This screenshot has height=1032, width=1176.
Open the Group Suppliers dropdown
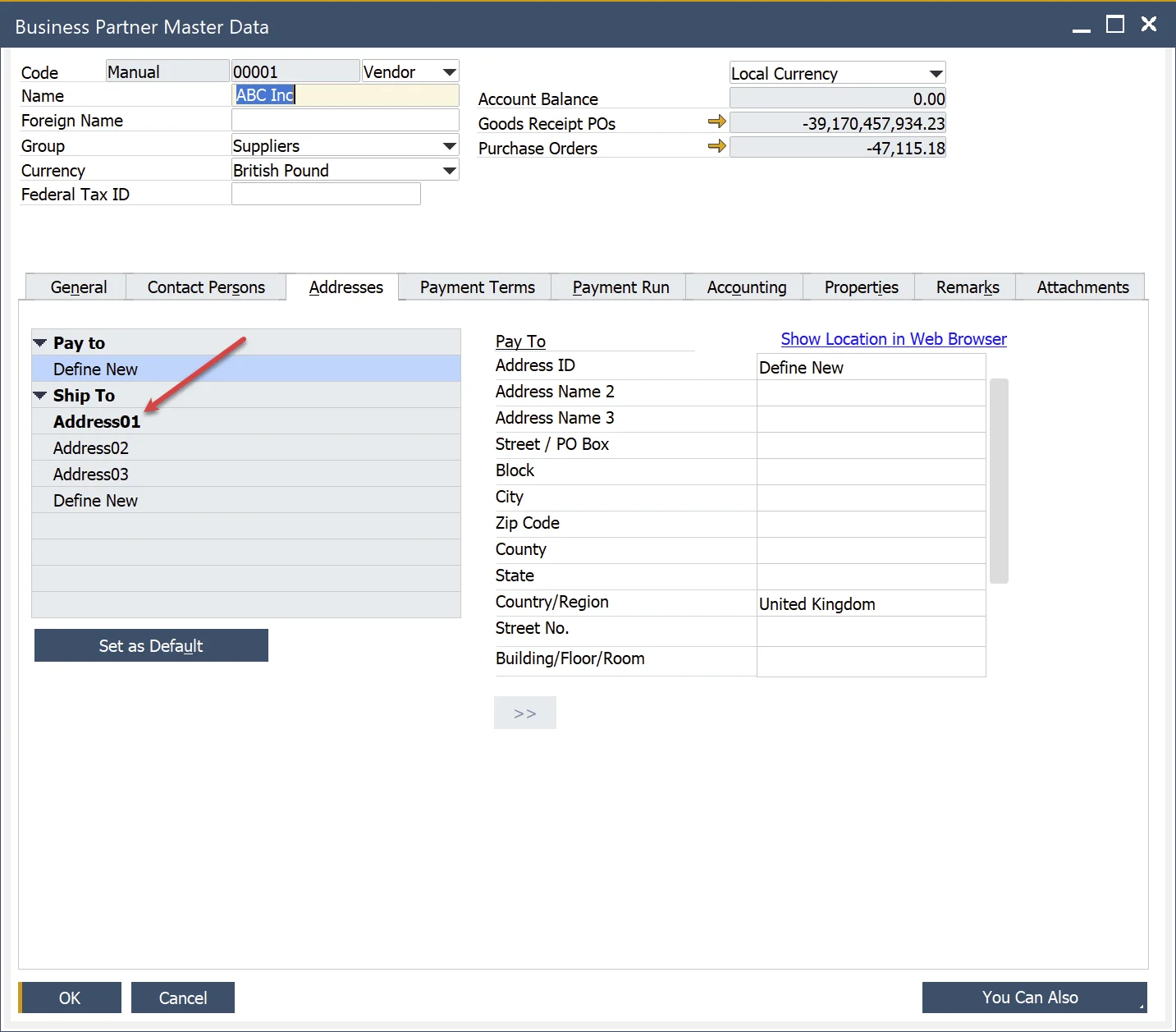(449, 146)
